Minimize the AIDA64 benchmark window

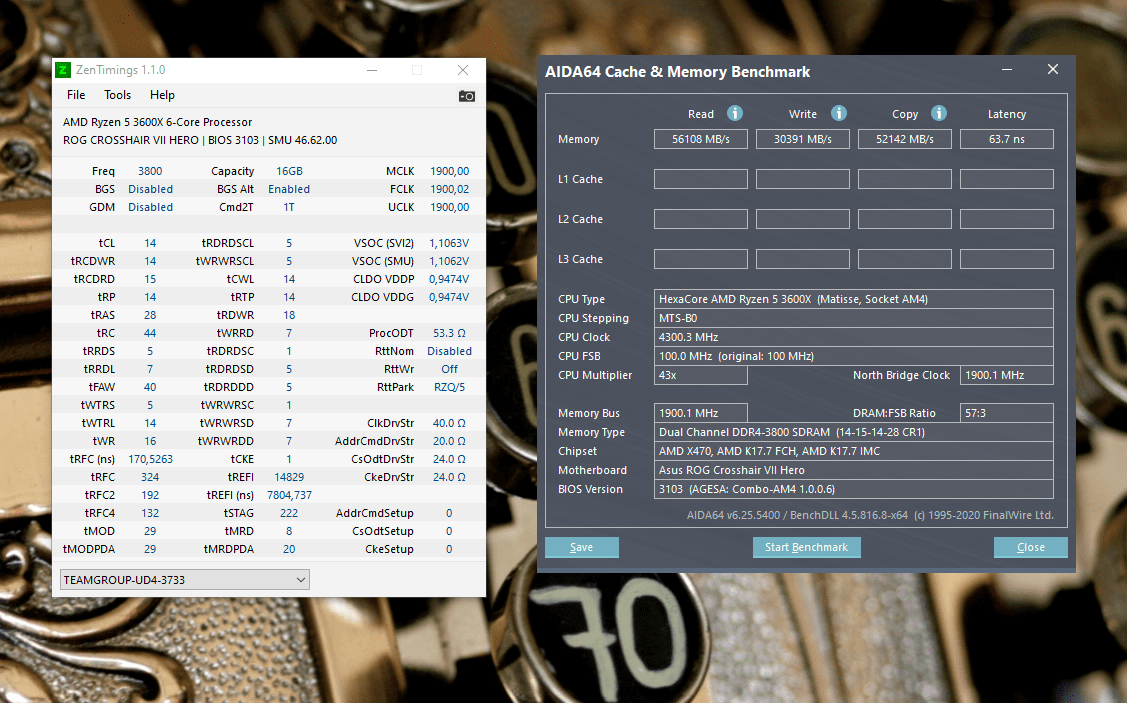[x=1007, y=70]
